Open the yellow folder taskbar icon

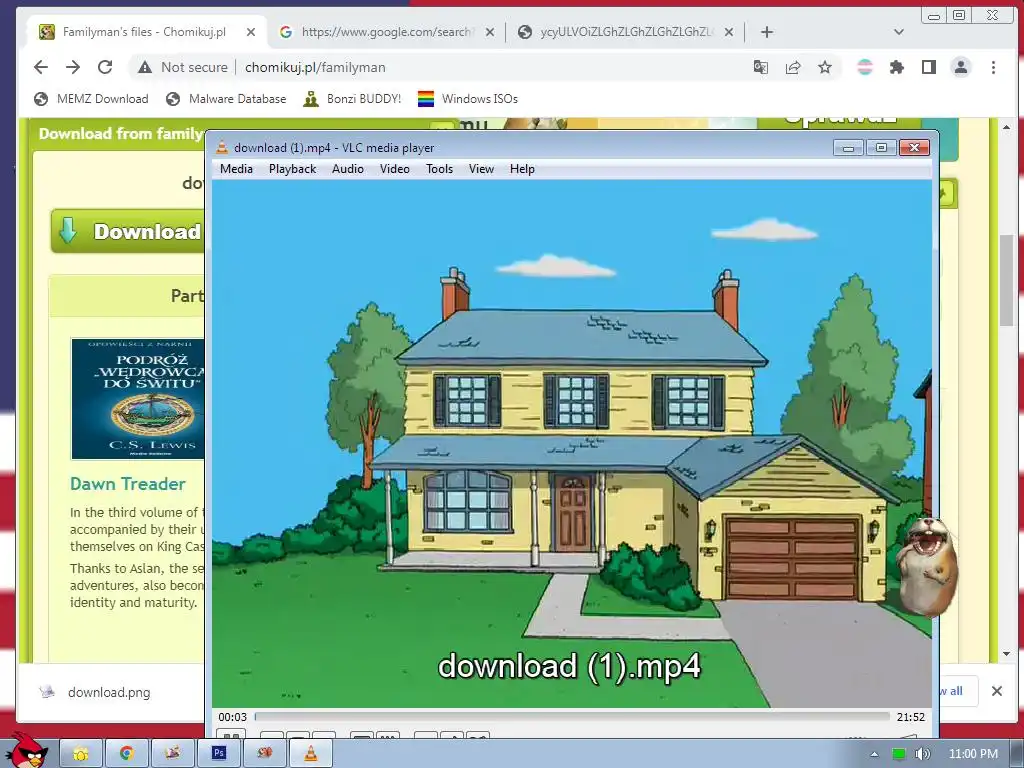point(81,754)
